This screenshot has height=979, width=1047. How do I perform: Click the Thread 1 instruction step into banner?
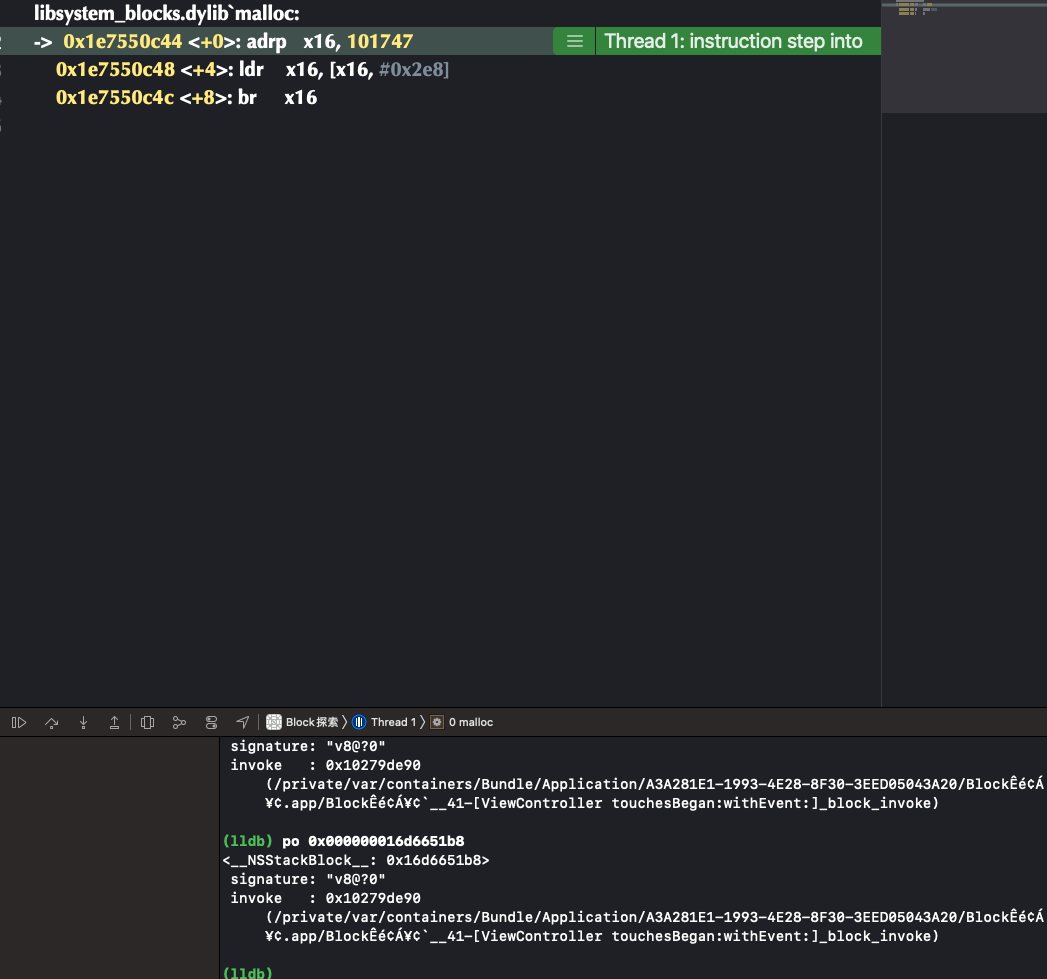[737, 41]
